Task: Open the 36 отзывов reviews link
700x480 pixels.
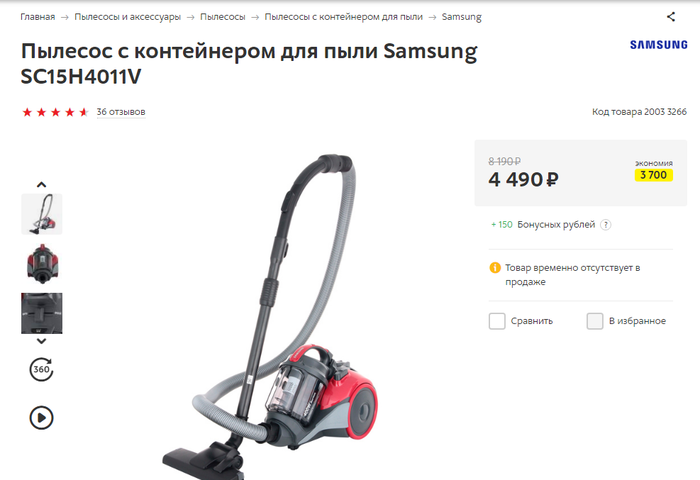Action: point(121,112)
